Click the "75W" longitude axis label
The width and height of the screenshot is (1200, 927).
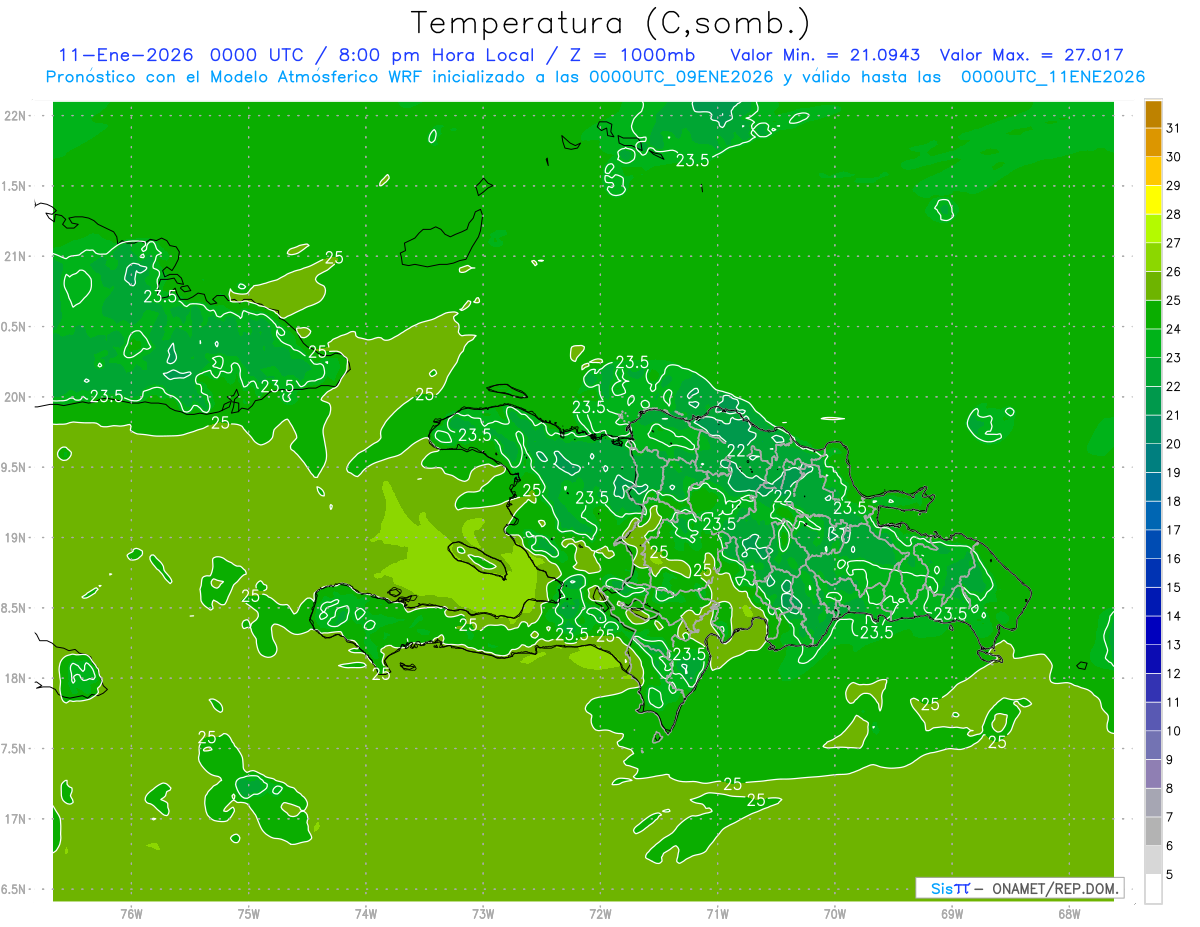coord(249,913)
